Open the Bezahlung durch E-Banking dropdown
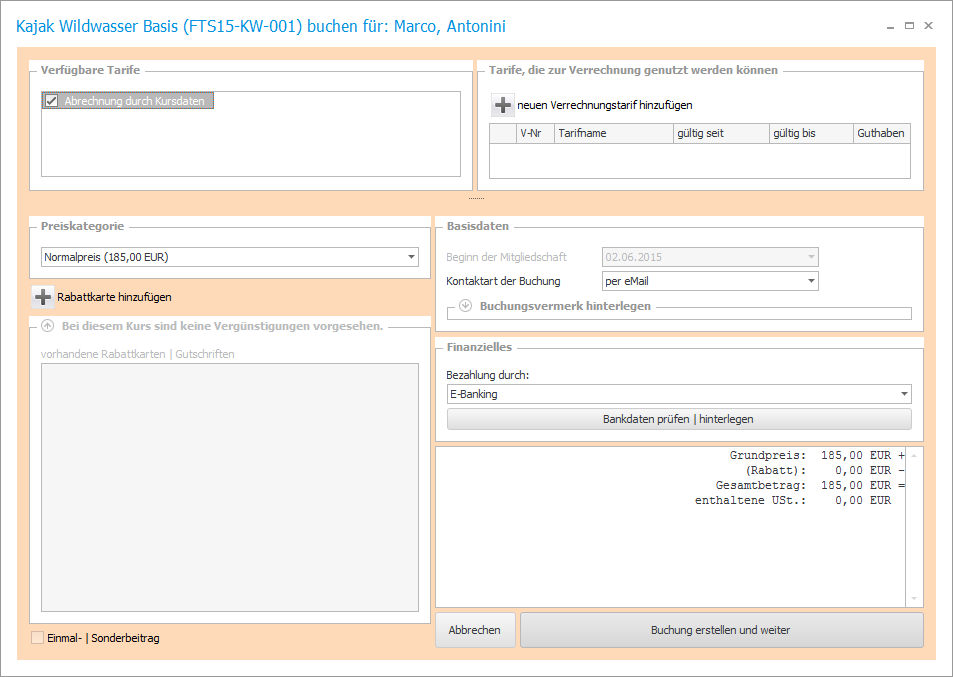The image size is (953, 677). [904, 394]
